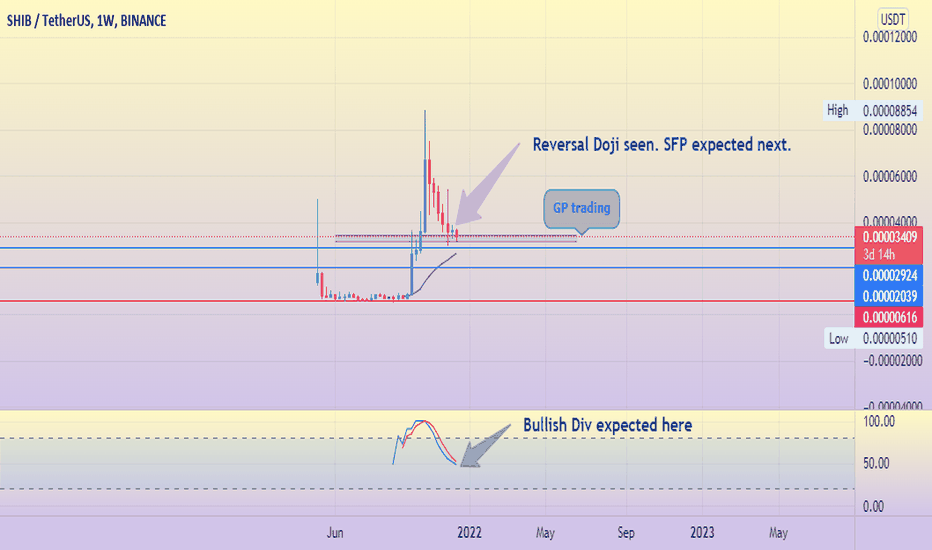Click the 0.00012000 price axis label
The height and width of the screenshot is (550, 932).
point(890,37)
